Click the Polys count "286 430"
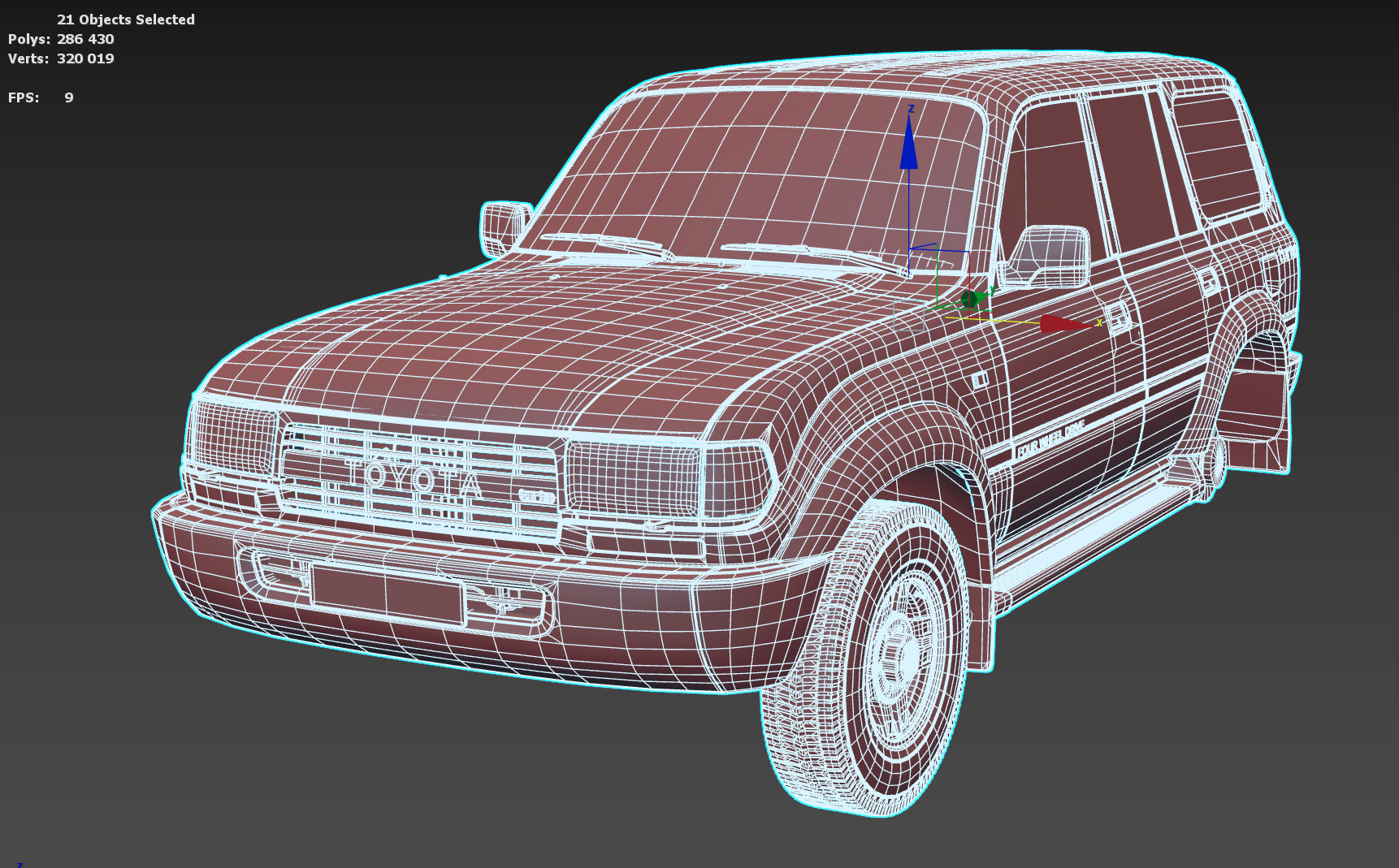1399x868 pixels. pos(85,39)
